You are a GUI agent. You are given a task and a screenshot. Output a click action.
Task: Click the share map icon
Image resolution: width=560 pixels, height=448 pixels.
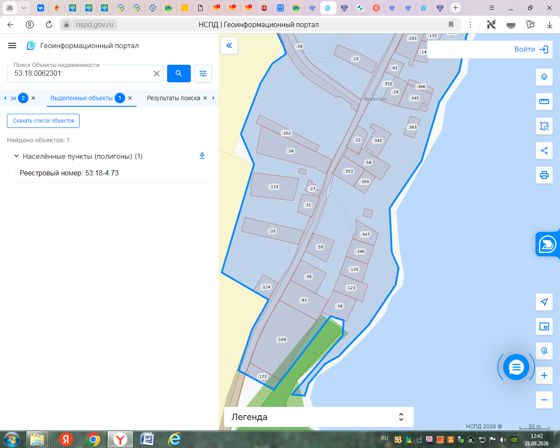[544, 150]
